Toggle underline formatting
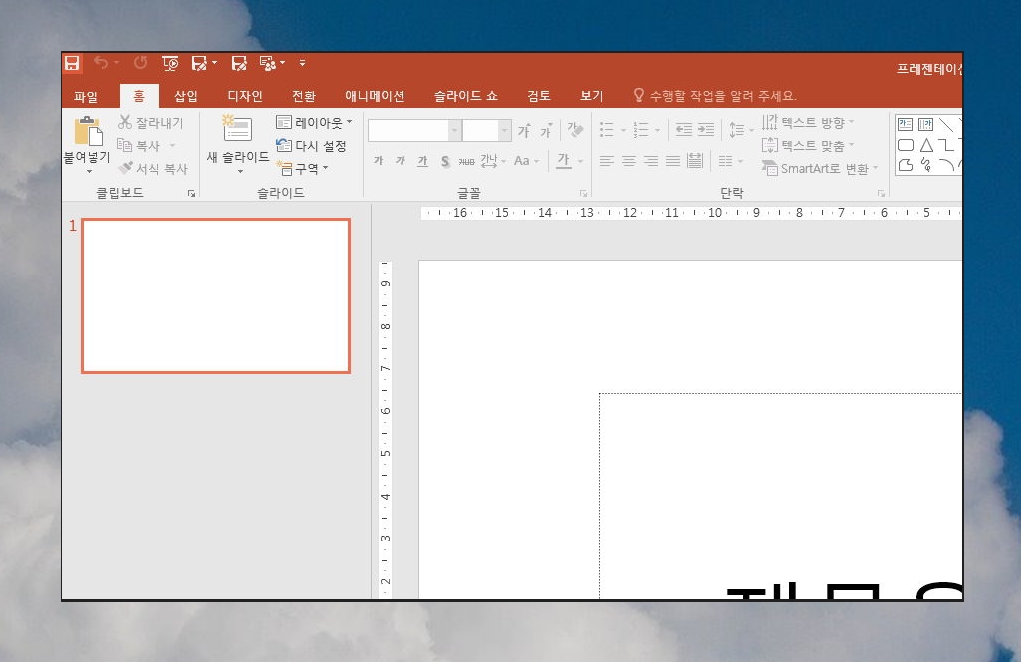 (423, 161)
